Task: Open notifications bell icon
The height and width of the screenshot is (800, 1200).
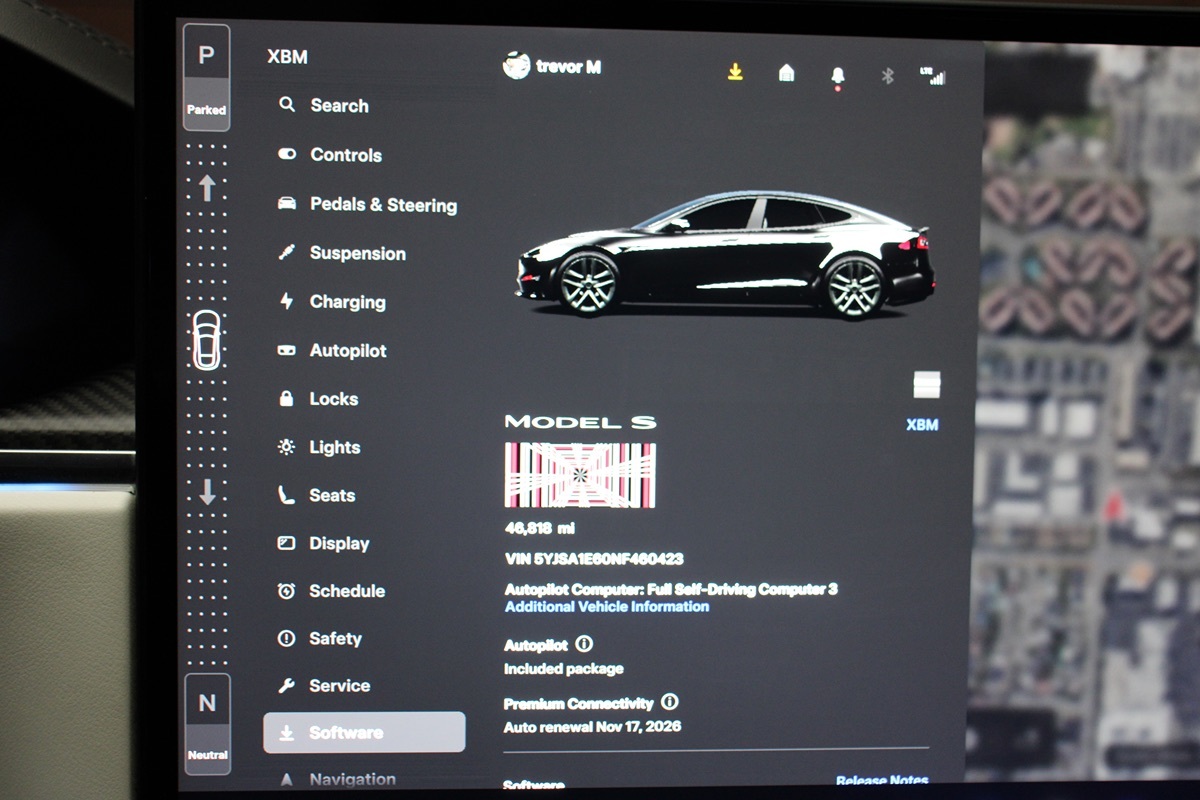Action: [x=837, y=75]
